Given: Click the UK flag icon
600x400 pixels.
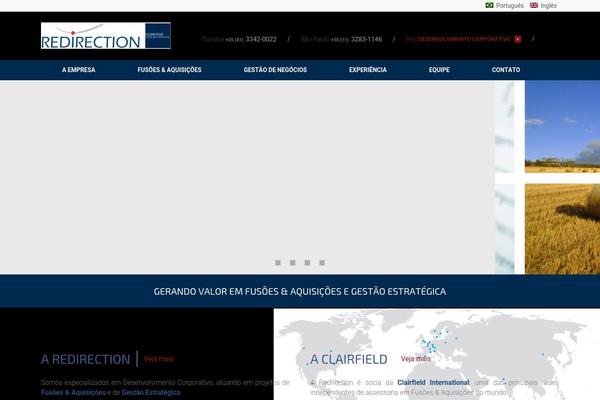Looking at the screenshot, I should point(534,5).
